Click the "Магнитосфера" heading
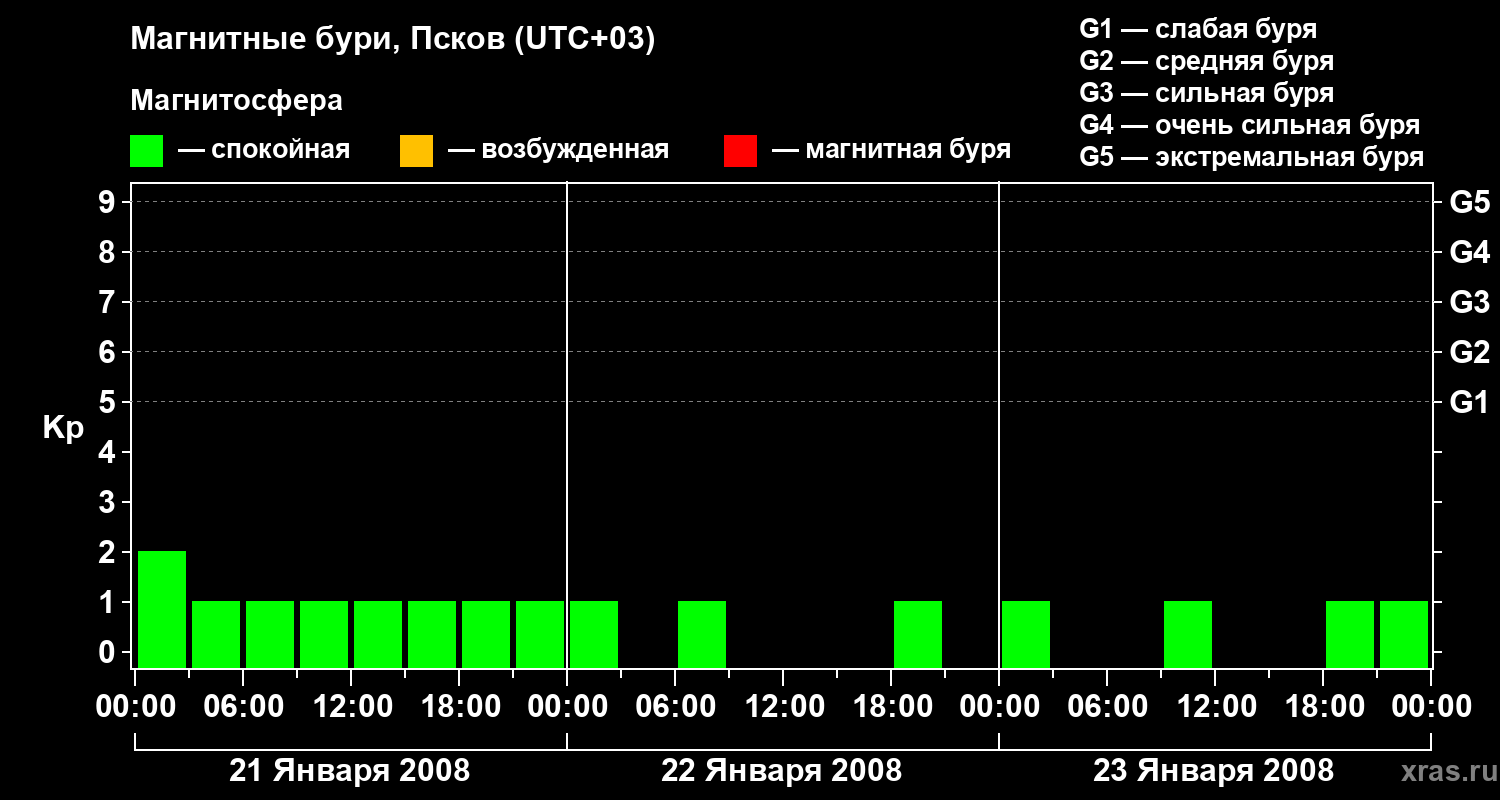The height and width of the screenshot is (800, 1500). [x=237, y=101]
